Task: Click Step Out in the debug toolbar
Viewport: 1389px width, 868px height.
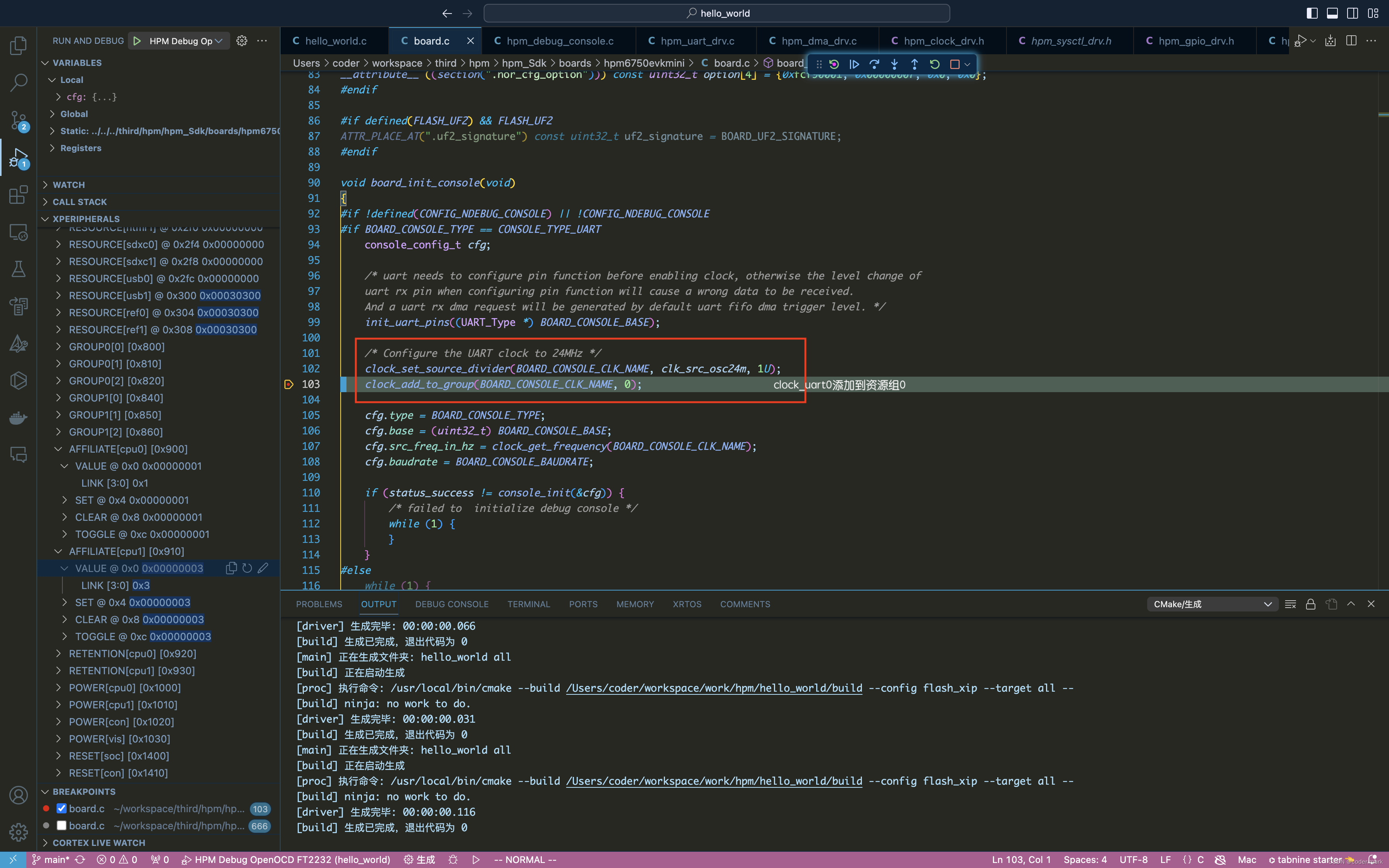Action: (x=914, y=64)
